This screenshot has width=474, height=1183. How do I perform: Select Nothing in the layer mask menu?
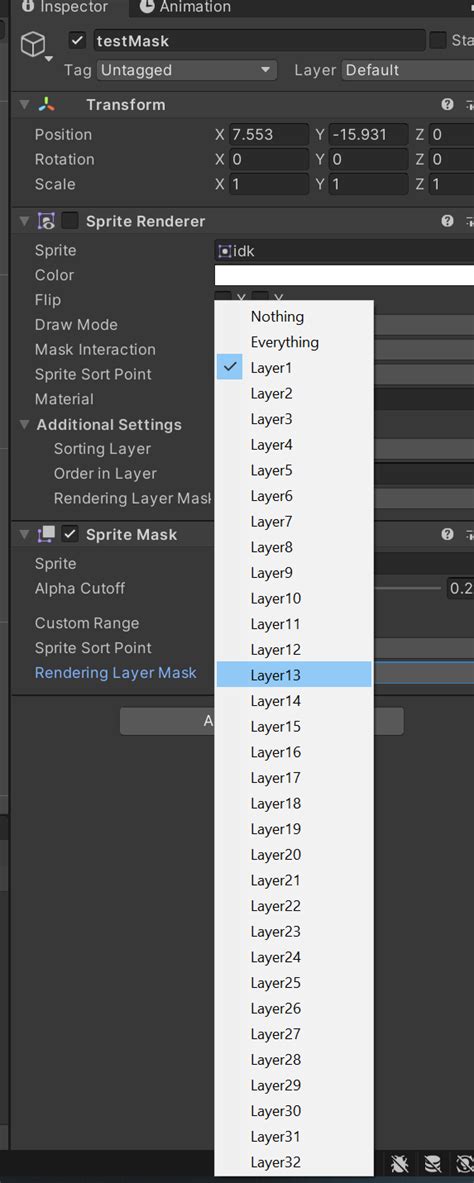(294, 317)
